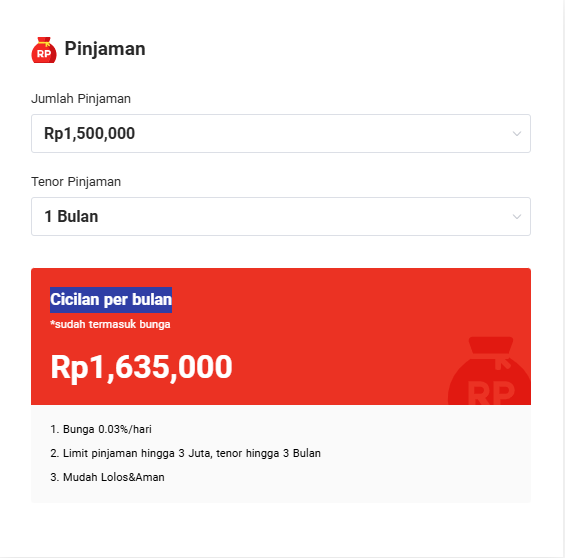
Task: Click the 1 Bulan tenor field
Action: (x=281, y=216)
